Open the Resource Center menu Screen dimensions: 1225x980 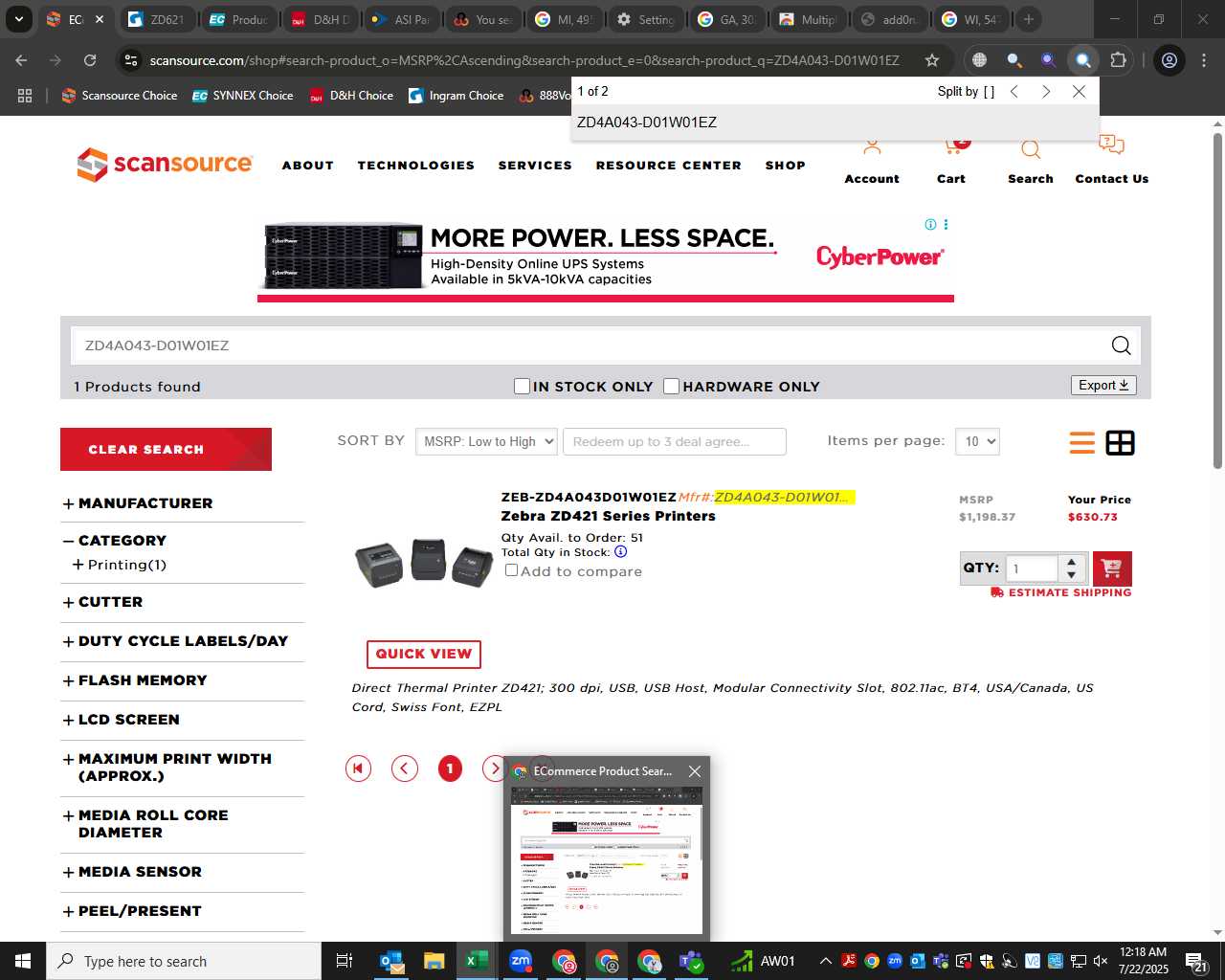pyautogui.click(x=668, y=166)
